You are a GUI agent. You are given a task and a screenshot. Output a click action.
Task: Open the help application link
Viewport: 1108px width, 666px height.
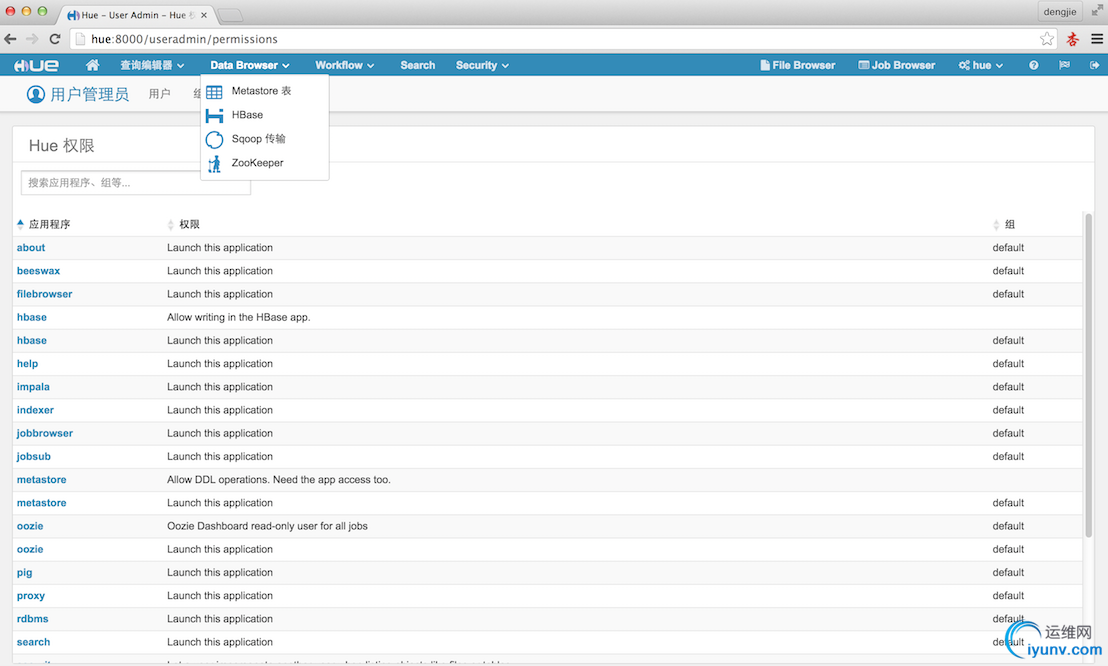pyautogui.click(x=28, y=363)
